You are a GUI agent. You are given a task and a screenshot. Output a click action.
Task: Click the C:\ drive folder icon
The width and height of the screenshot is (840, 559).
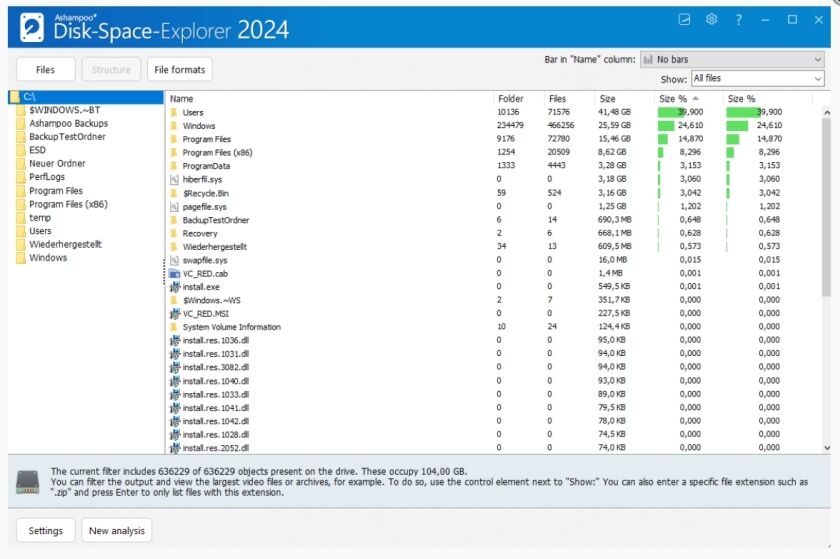pyautogui.click(x=14, y=96)
